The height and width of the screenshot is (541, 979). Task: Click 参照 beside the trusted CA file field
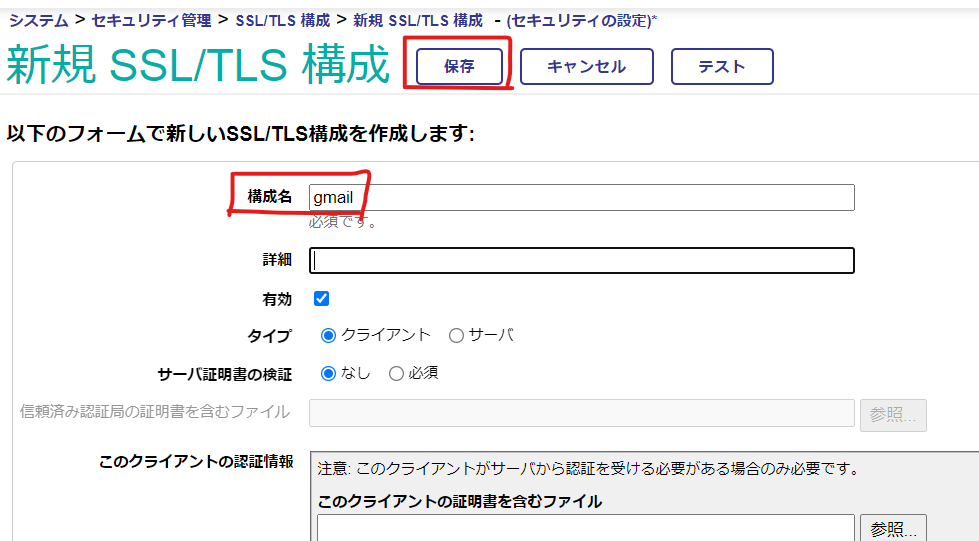(892, 415)
